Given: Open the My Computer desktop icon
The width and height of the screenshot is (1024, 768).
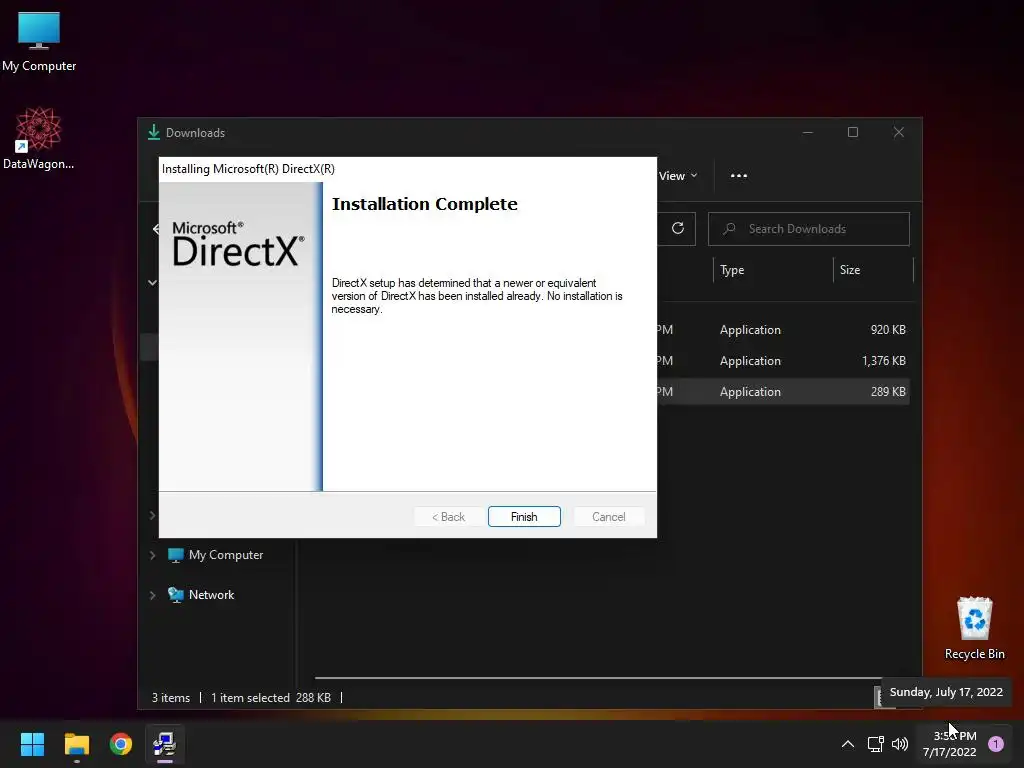Looking at the screenshot, I should (39, 40).
